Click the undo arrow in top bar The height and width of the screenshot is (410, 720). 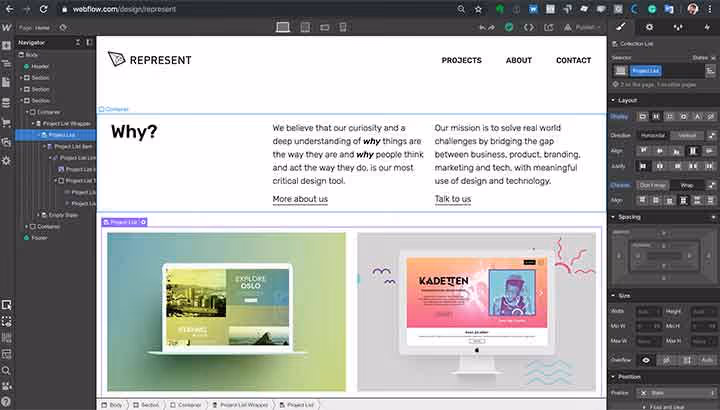pyautogui.click(x=482, y=28)
